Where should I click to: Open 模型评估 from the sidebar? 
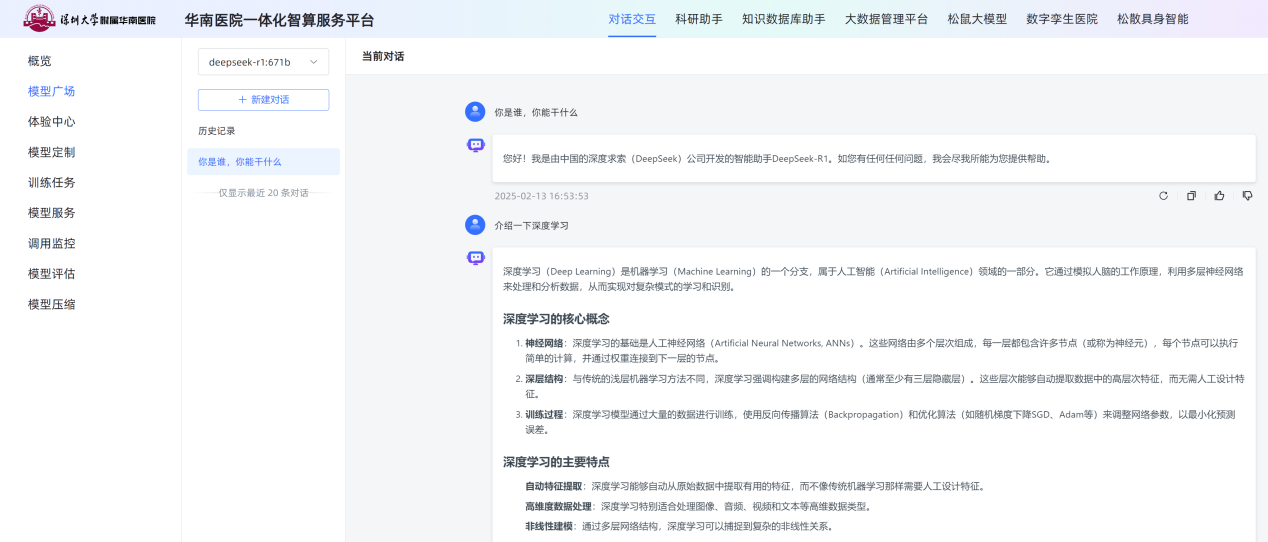[52, 274]
